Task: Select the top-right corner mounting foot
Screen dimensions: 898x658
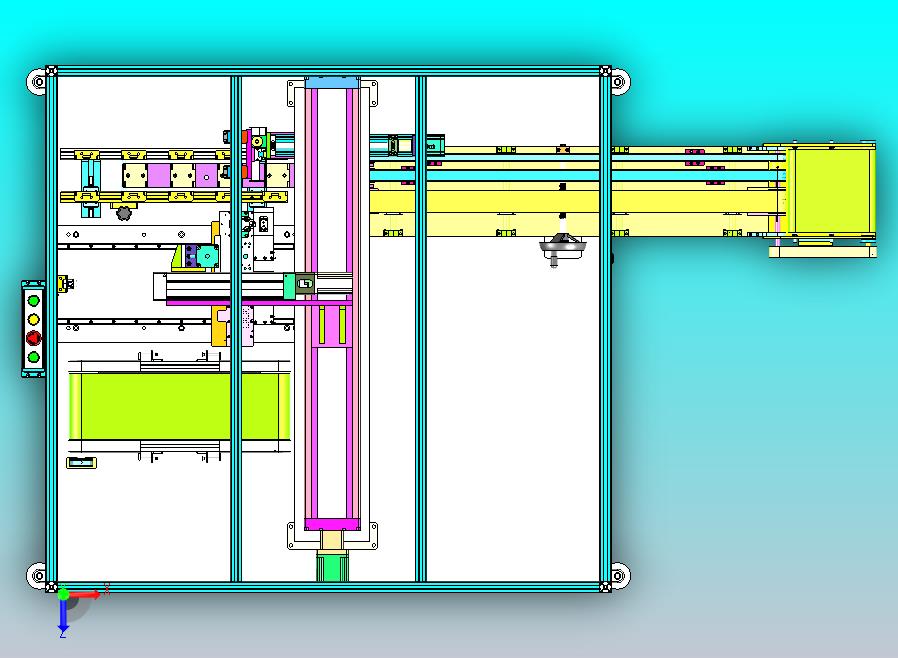Action: click(620, 82)
